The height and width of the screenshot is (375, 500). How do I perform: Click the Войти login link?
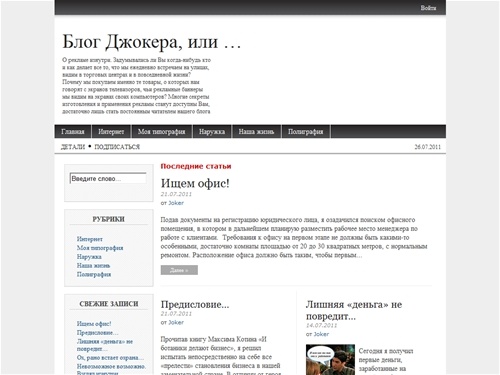[428, 8]
